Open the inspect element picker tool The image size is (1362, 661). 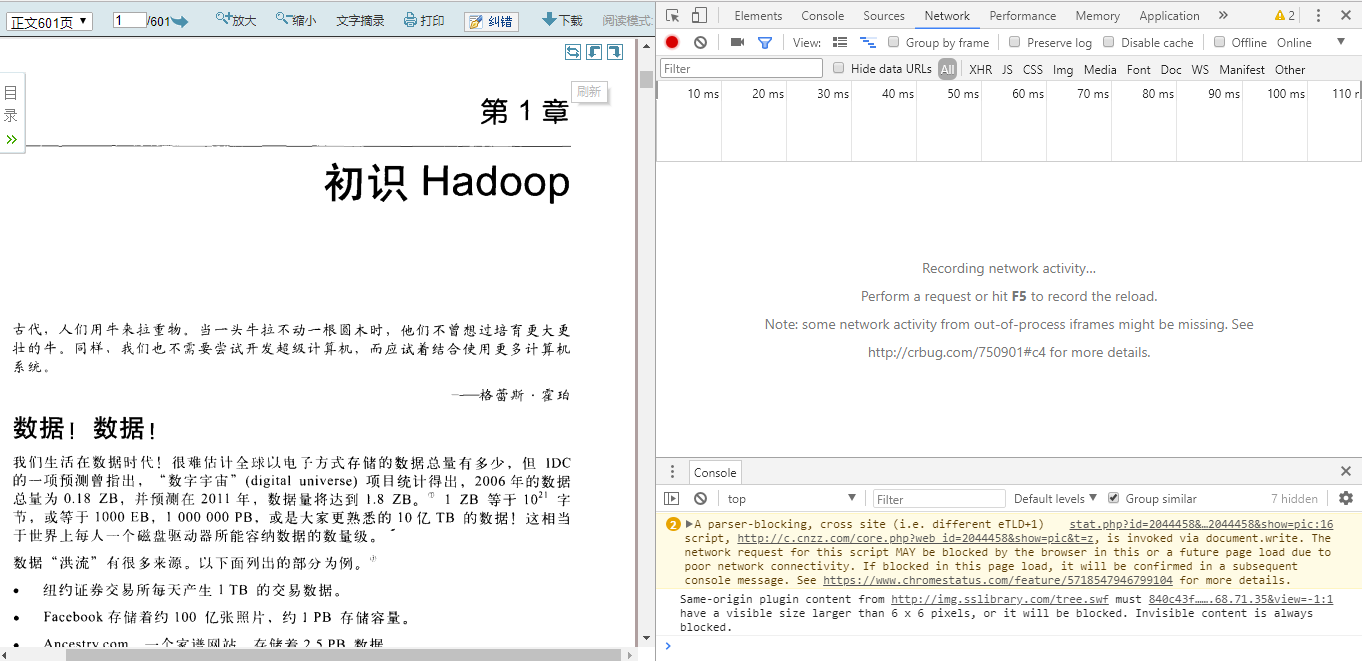click(673, 15)
